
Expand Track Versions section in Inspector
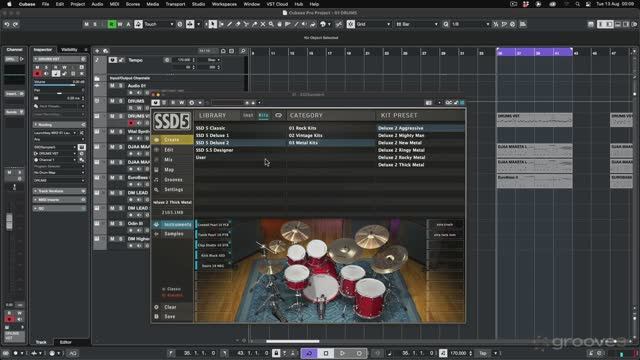pyautogui.click(x=60, y=191)
